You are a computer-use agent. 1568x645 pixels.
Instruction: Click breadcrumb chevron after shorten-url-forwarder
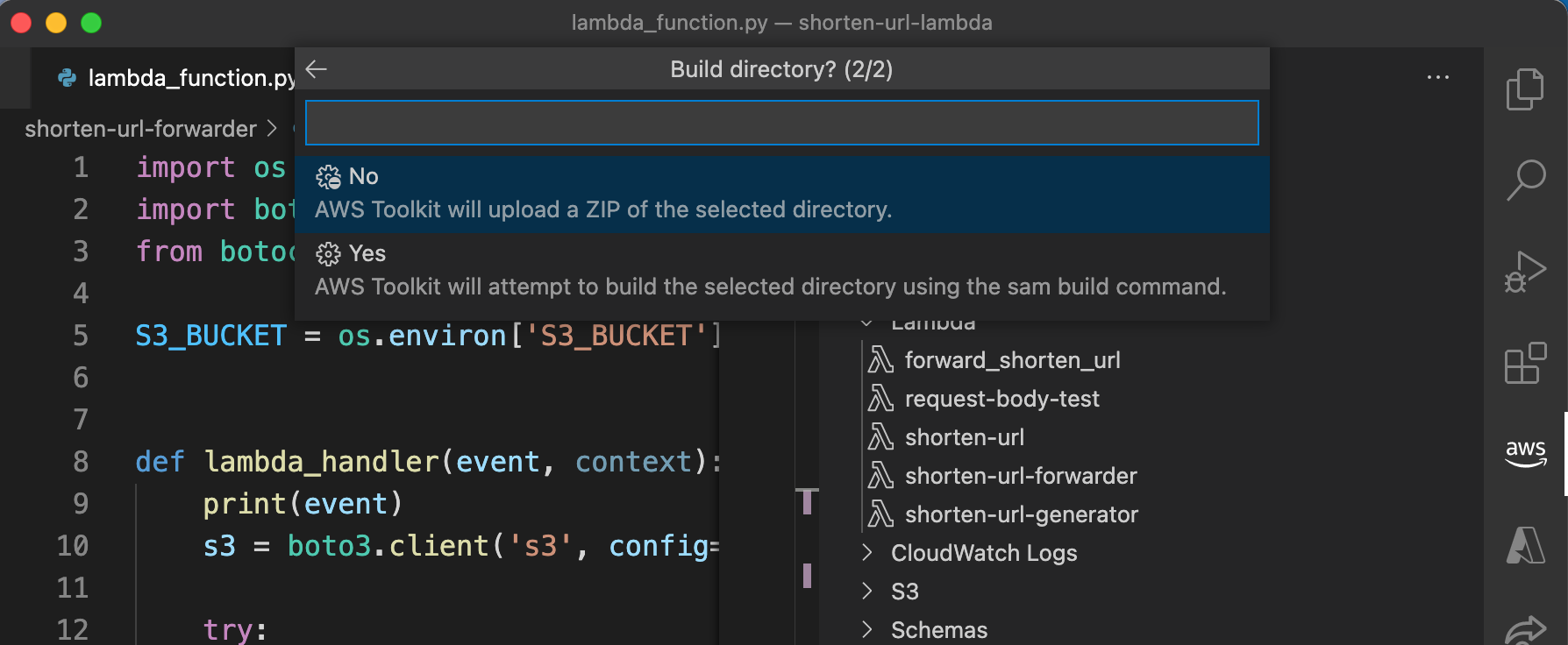pos(271,129)
